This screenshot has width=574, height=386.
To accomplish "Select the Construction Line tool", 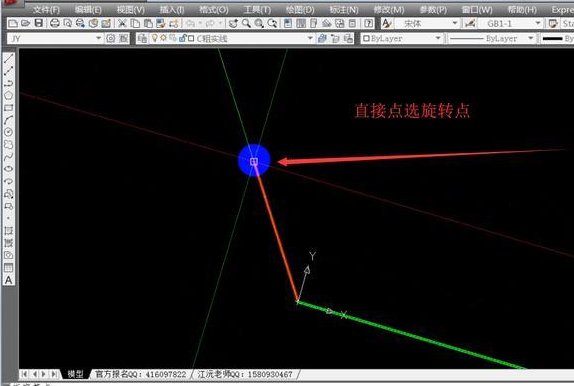I will 8,71.
